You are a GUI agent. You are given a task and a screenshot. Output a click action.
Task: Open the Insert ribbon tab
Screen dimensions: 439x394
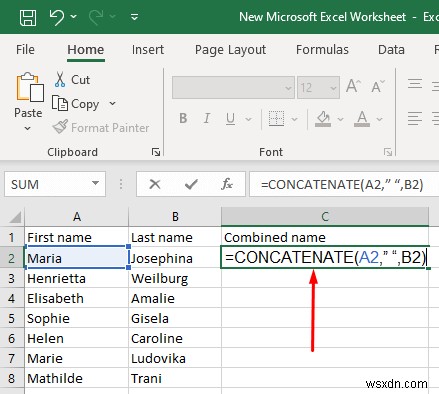pos(148,50)
